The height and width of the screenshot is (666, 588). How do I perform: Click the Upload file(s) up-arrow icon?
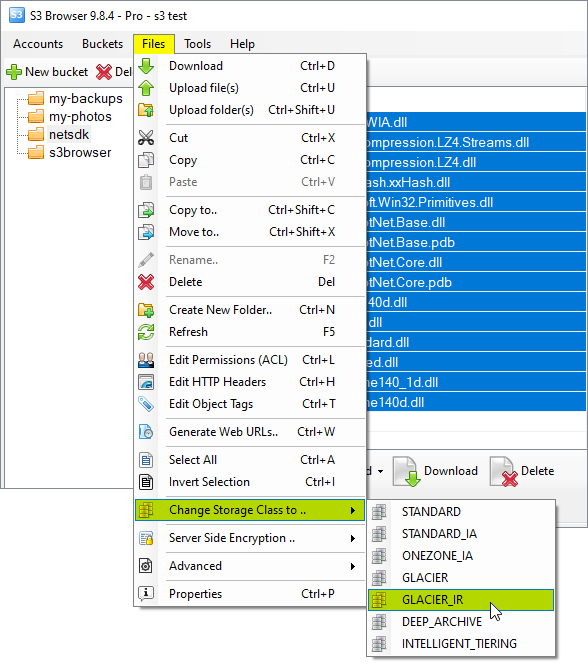146,88
